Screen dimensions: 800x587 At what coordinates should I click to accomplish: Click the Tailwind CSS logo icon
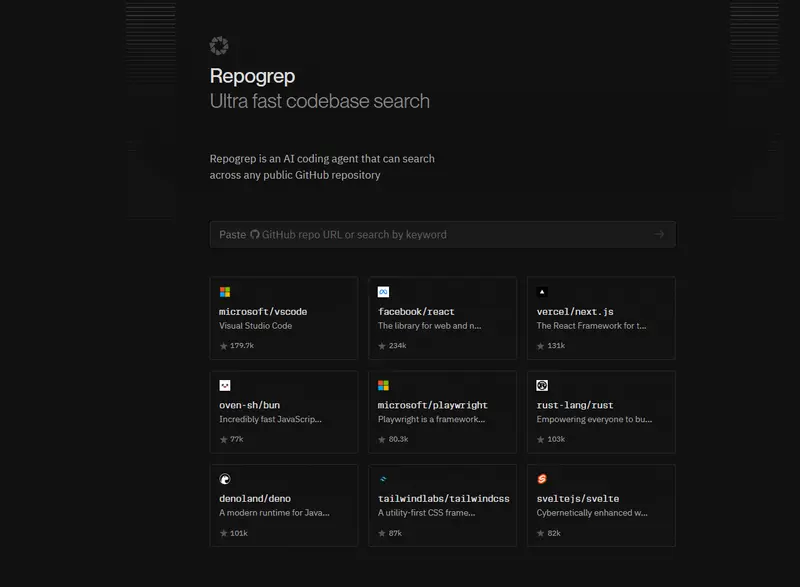(383, 479)
